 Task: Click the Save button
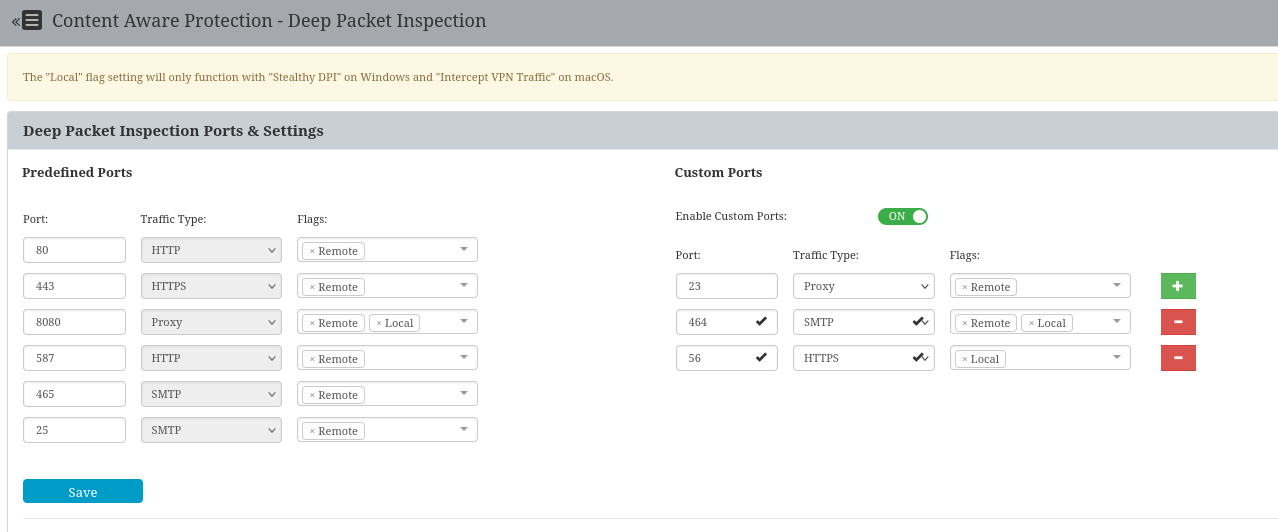pyautogui.click(x=83, y=491)
